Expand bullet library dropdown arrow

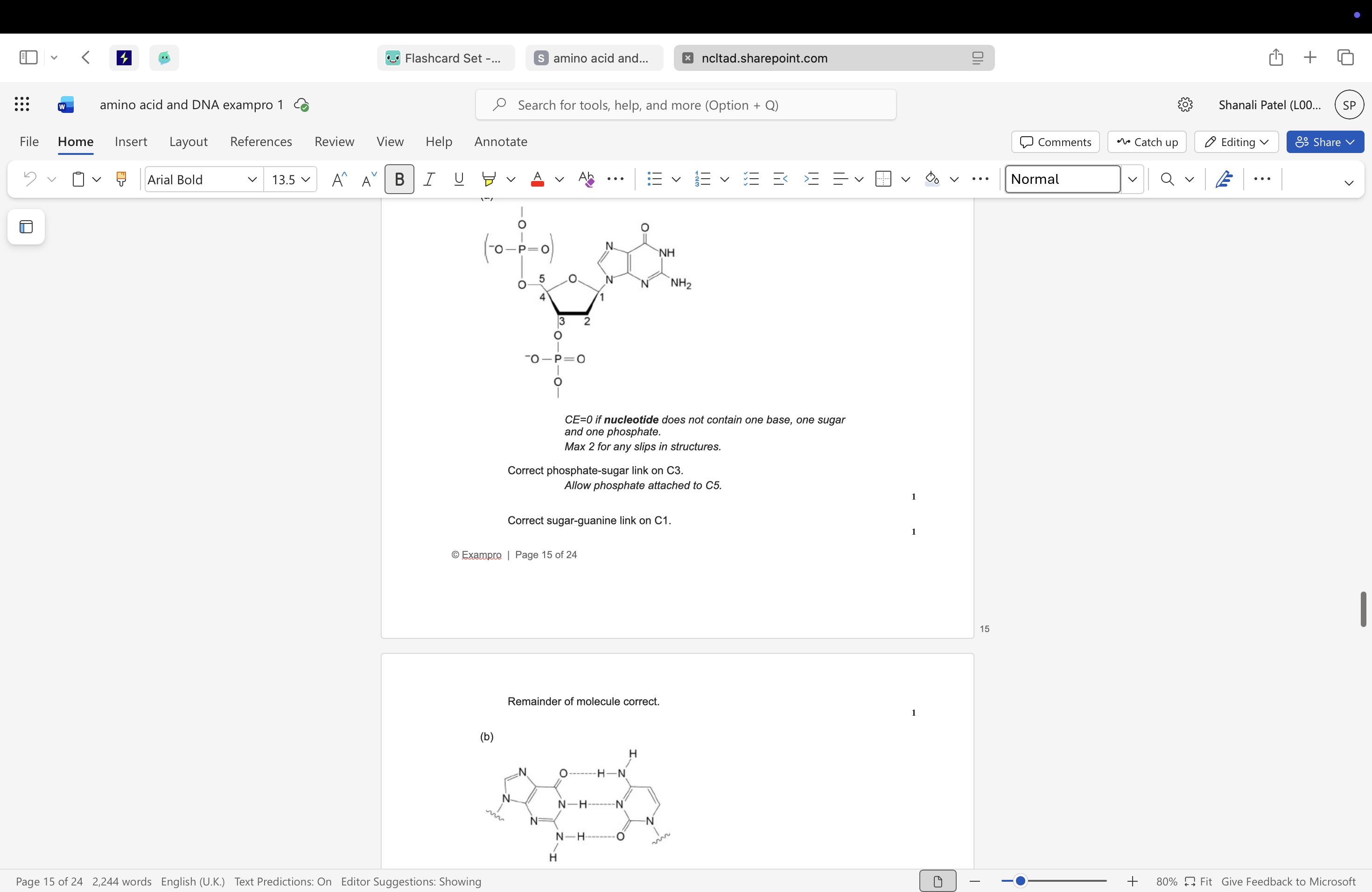[676, 179]
